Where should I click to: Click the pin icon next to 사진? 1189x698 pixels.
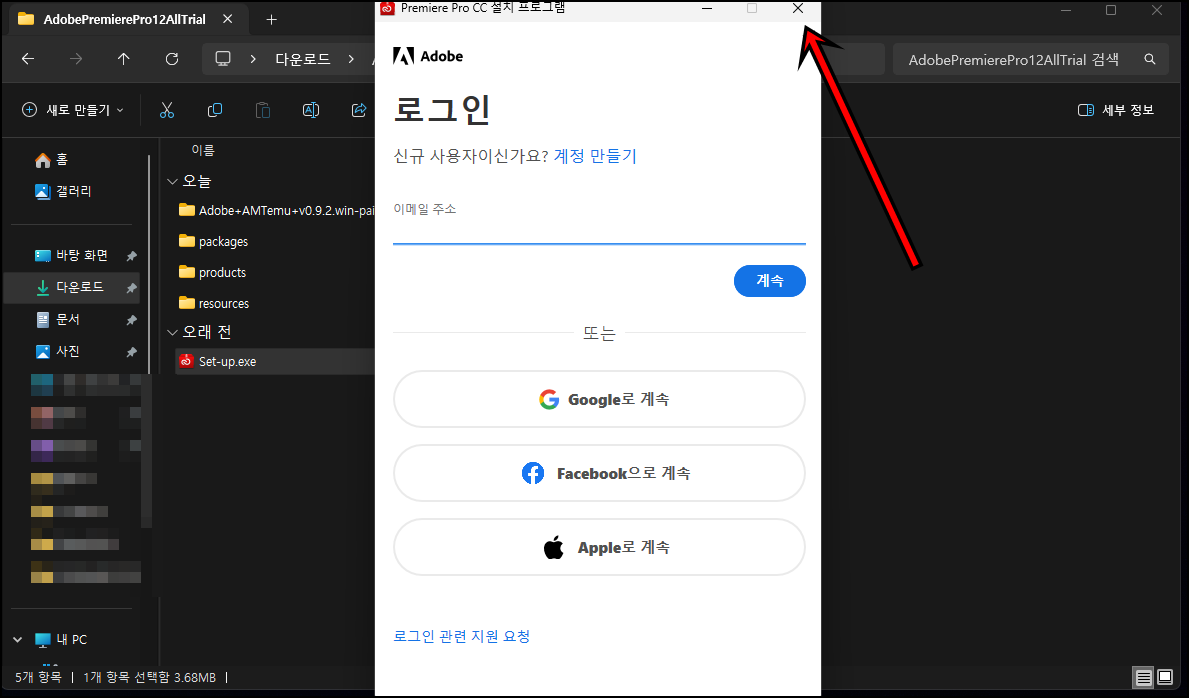[x=131, y=352]
